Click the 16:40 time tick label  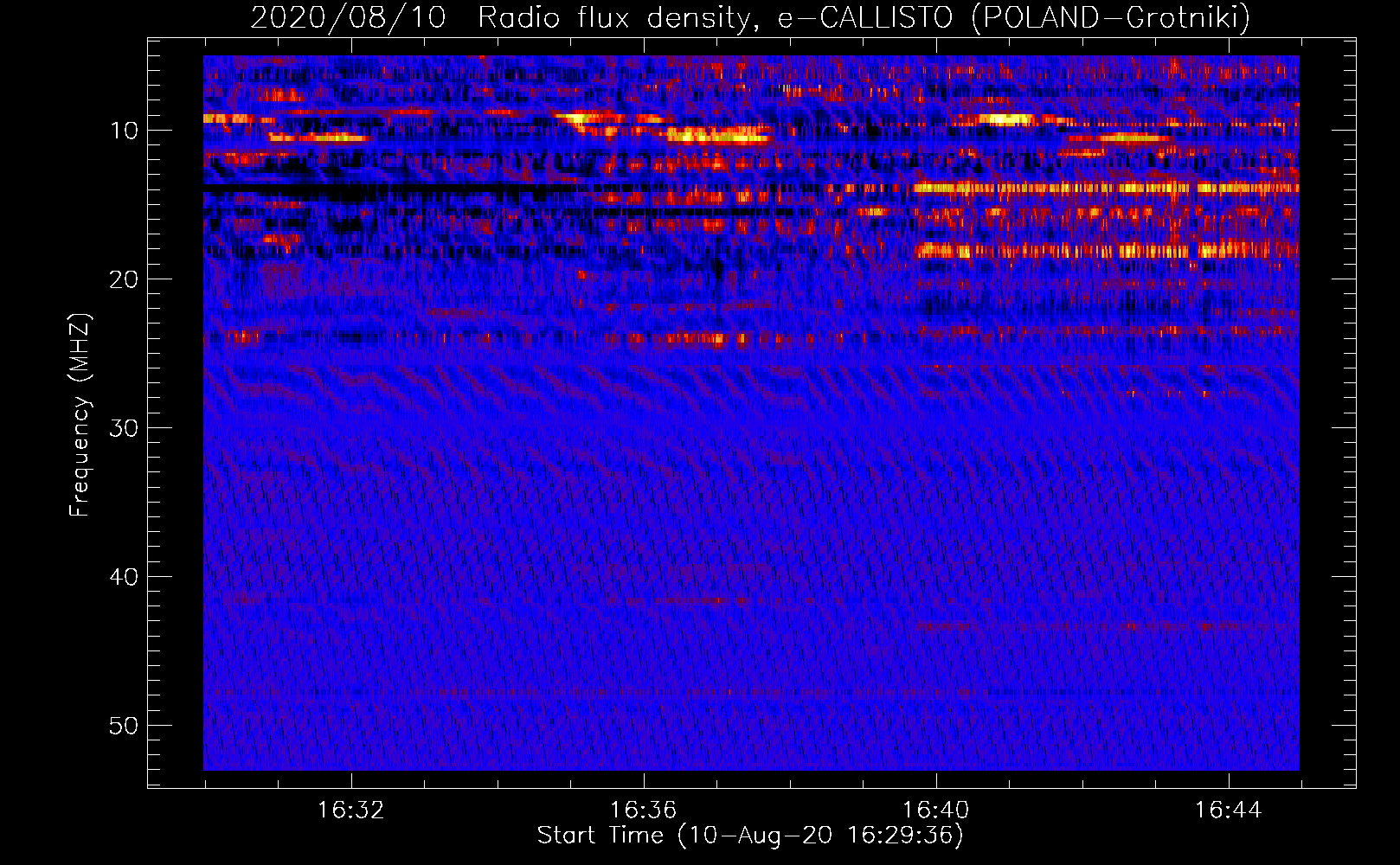click(x=935, y=811)
